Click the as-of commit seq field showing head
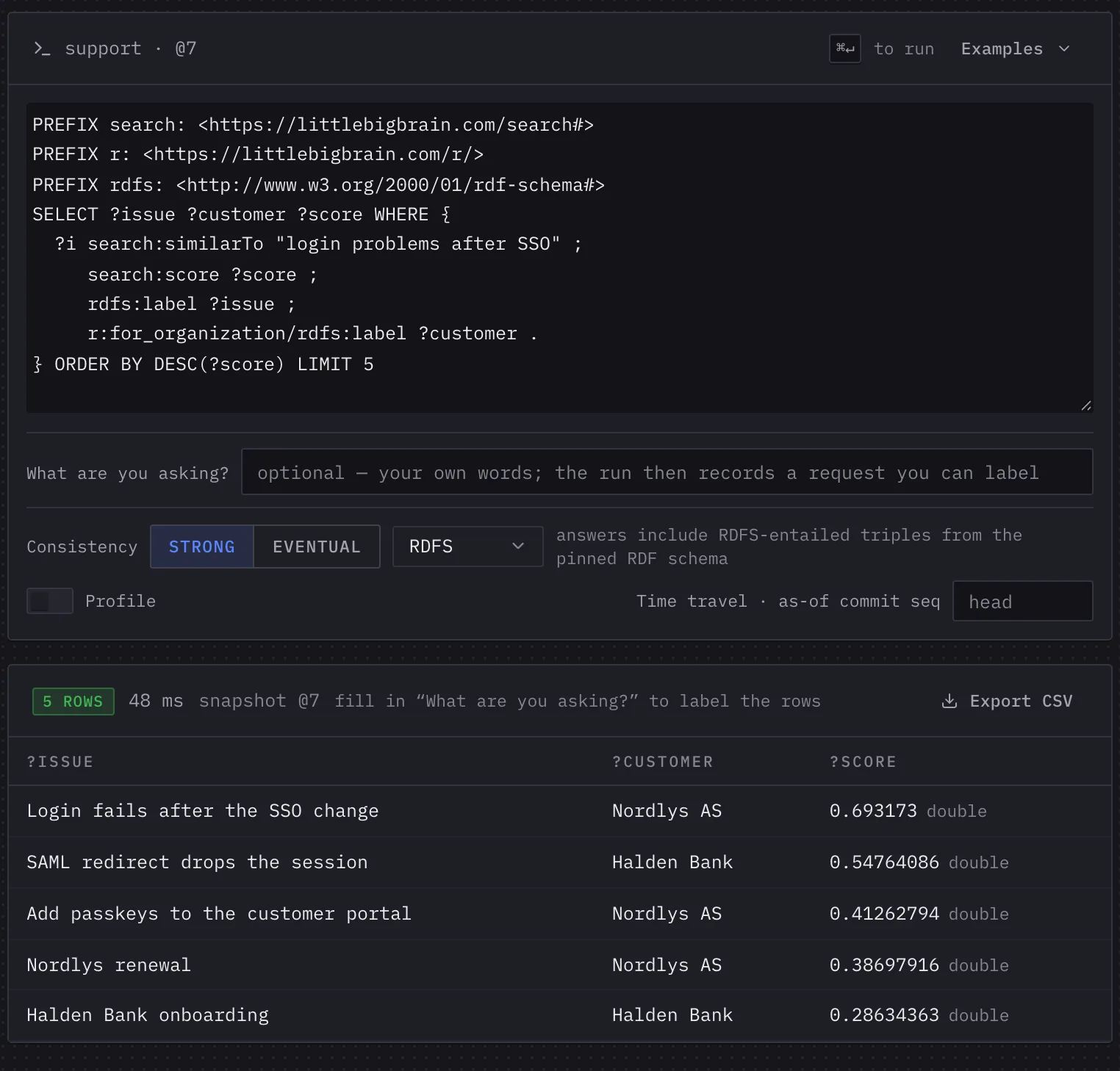 (1022, 601)
